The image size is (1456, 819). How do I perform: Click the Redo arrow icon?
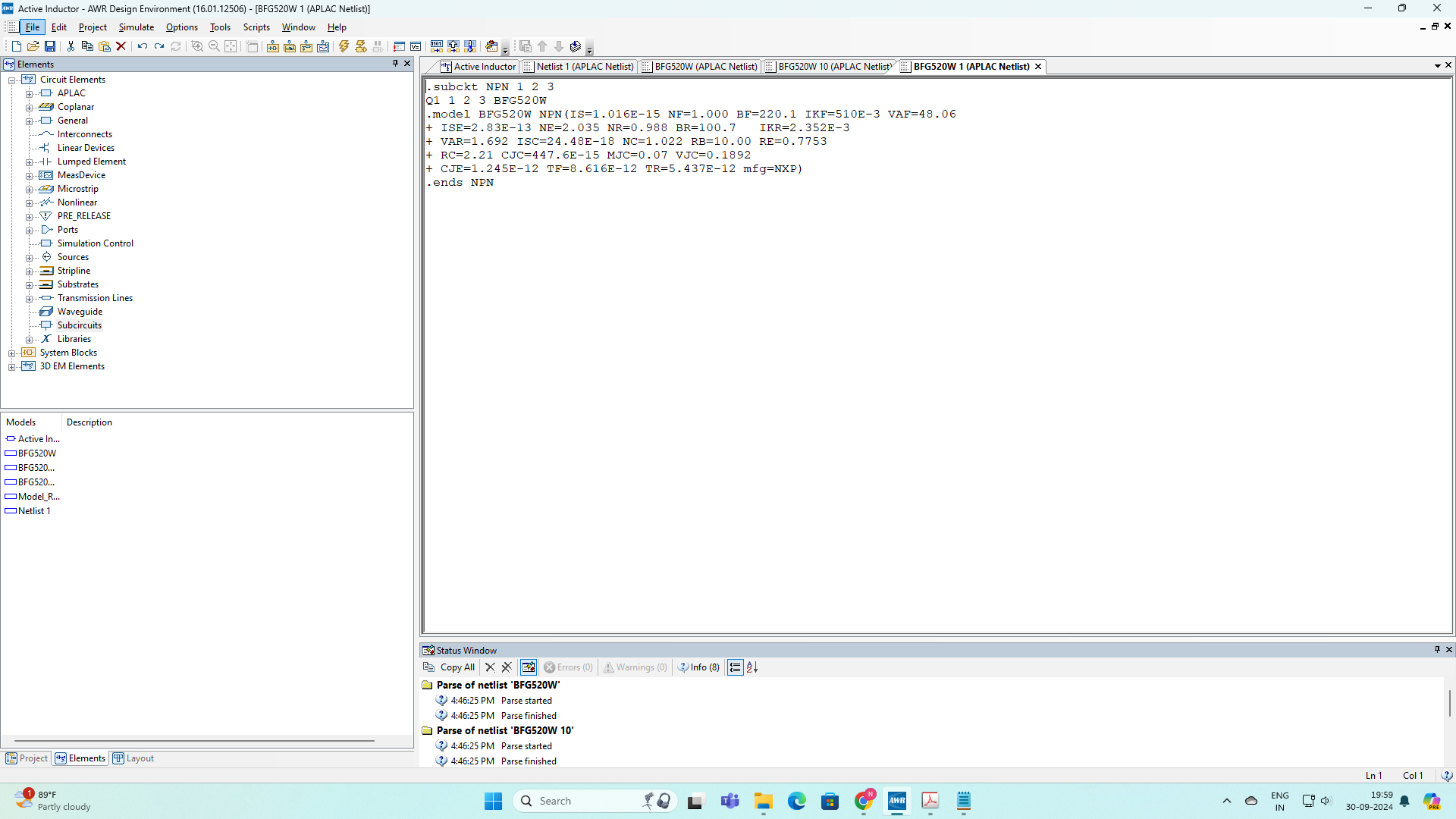pyautogui.click(x=158, y=46)
